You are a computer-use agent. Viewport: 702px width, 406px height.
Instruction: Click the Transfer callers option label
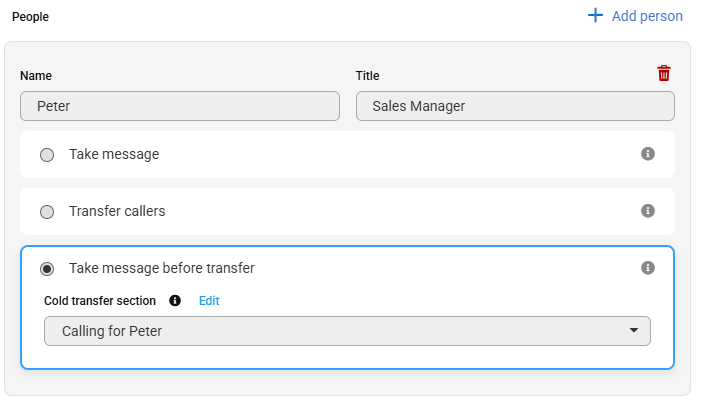point(117,211)
